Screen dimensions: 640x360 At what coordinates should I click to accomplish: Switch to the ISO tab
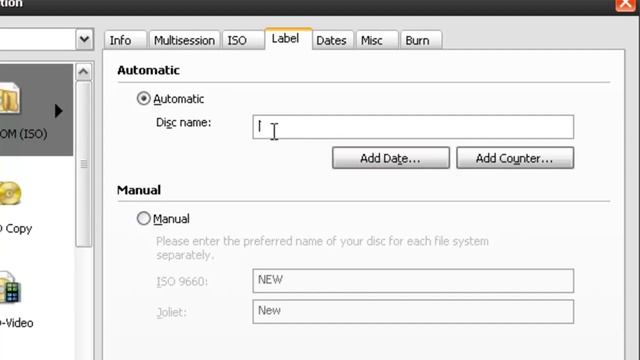point(243,40)
